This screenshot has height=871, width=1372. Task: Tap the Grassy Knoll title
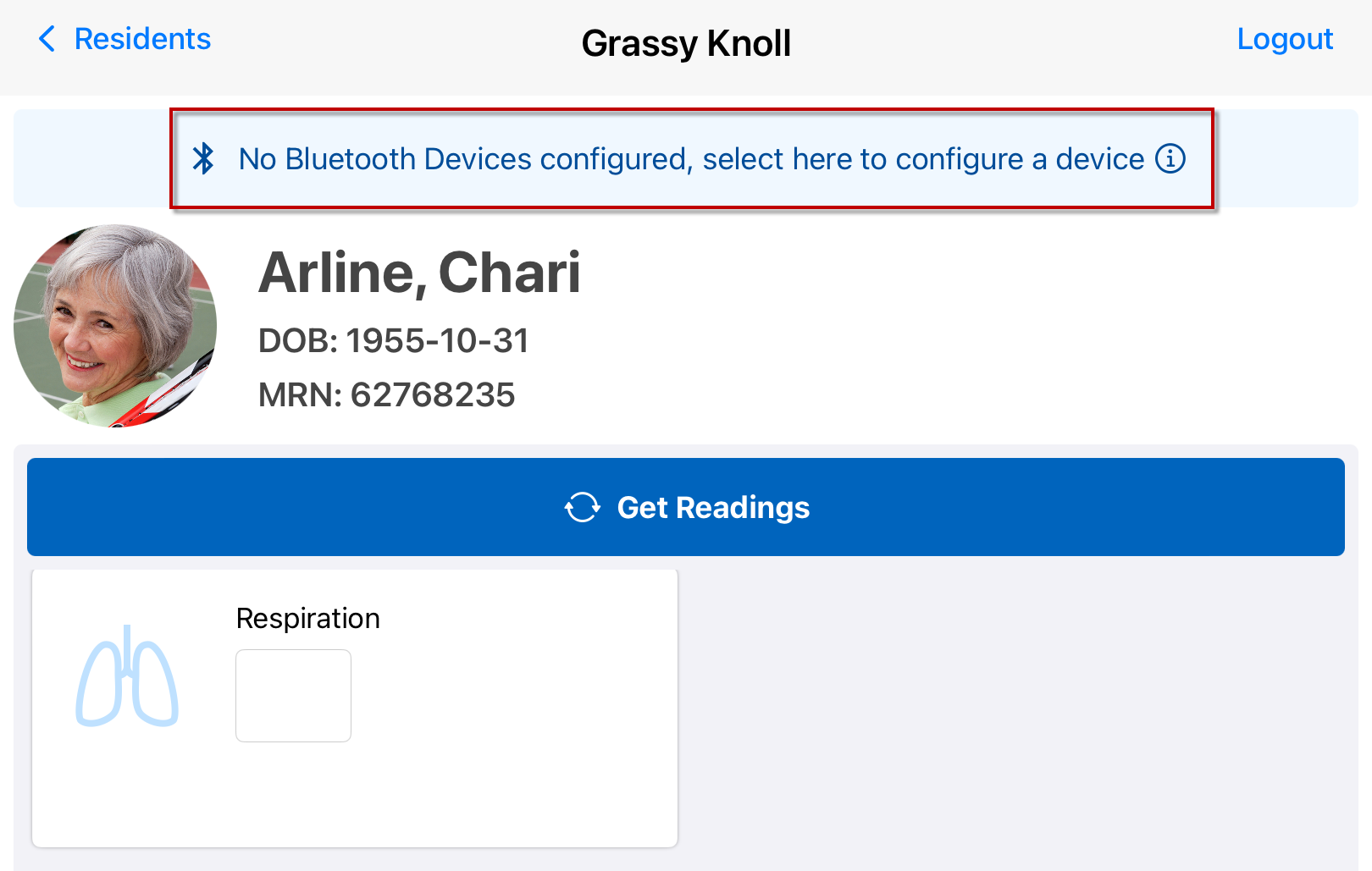point(686,42)
